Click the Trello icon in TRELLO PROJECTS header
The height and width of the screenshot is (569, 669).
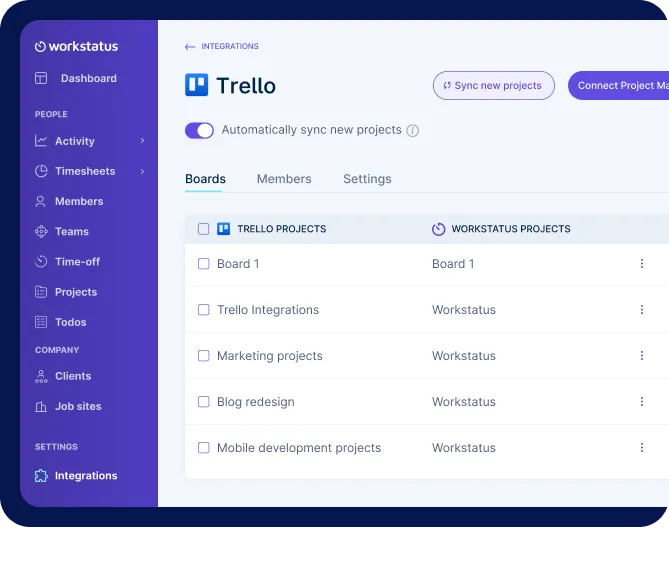[x=224, y=229]
